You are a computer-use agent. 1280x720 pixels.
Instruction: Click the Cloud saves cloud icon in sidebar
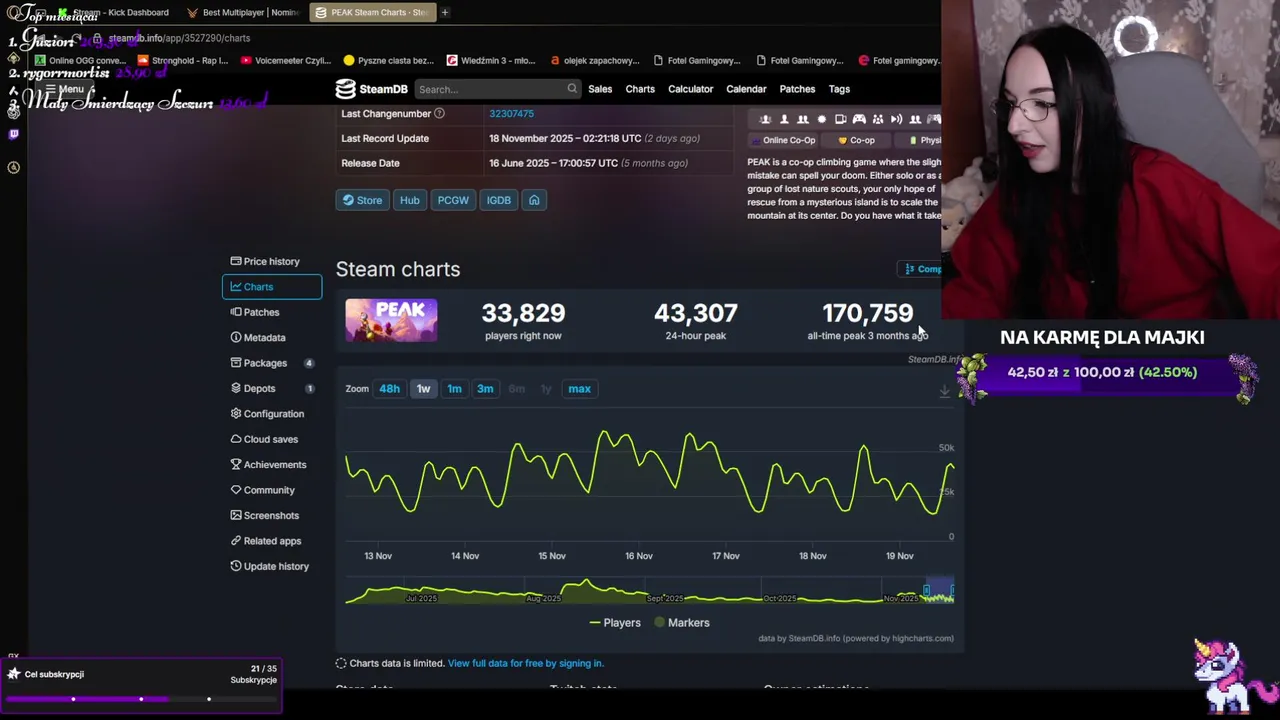click(x=236, y=439)
